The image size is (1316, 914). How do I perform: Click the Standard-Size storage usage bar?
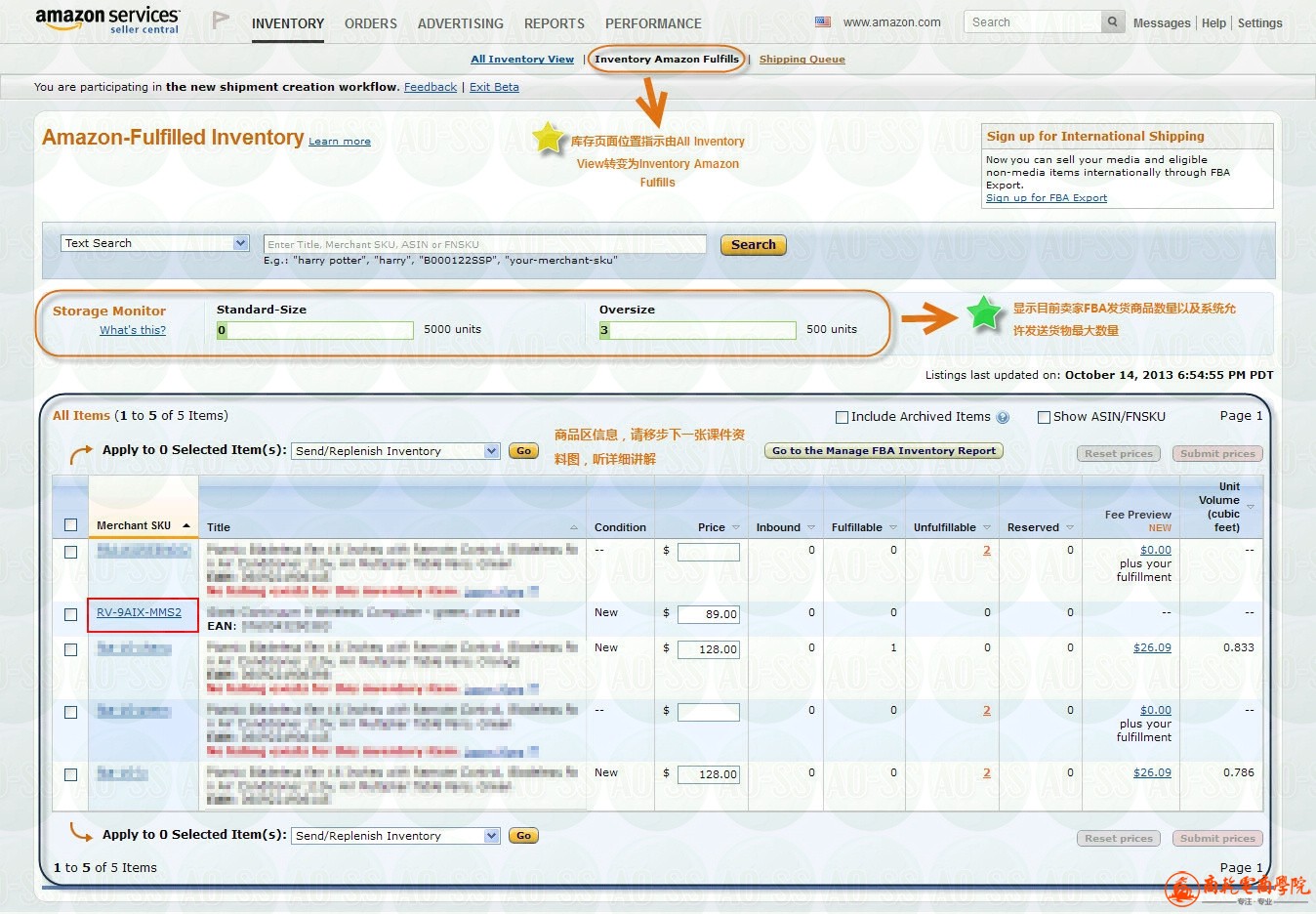coord(315,331)
